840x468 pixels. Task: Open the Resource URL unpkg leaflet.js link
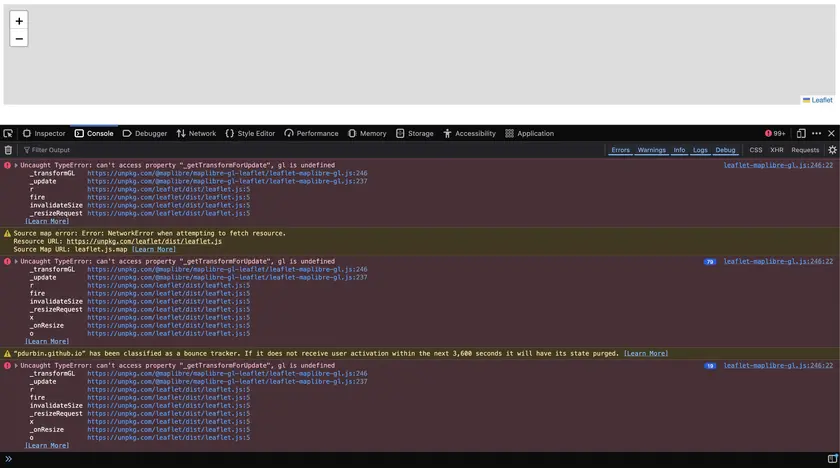(144, 241)
